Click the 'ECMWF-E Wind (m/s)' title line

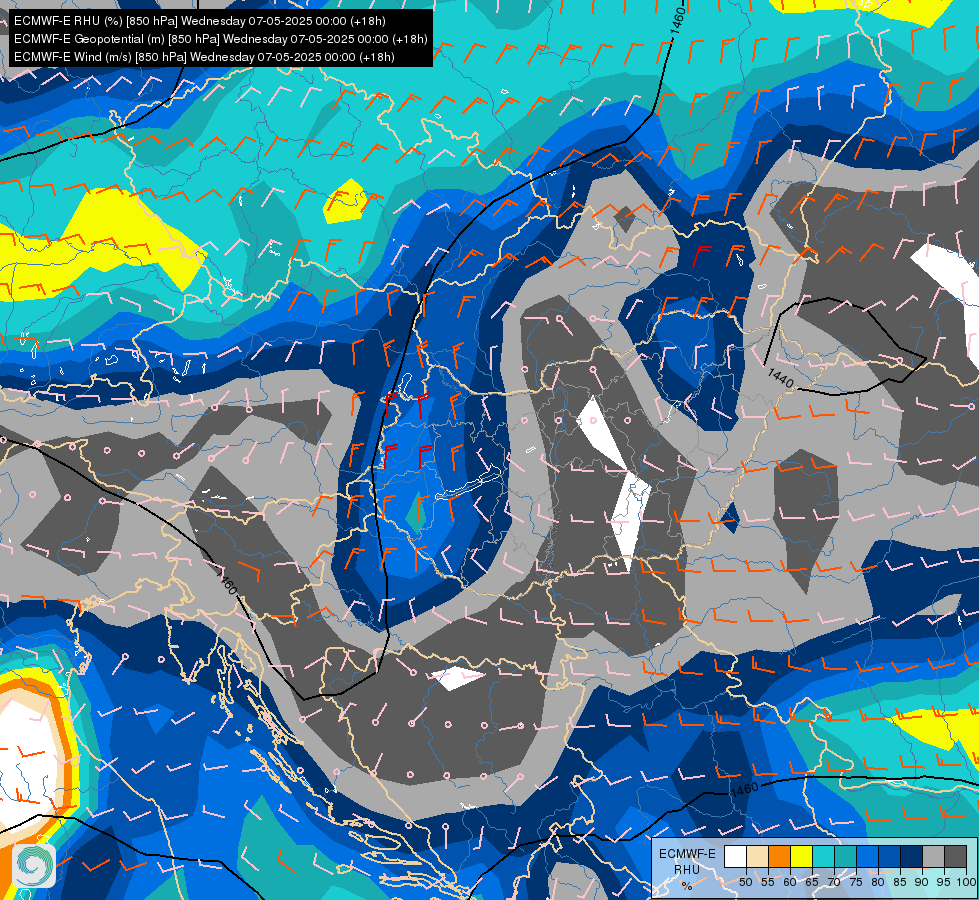(204, 57)
